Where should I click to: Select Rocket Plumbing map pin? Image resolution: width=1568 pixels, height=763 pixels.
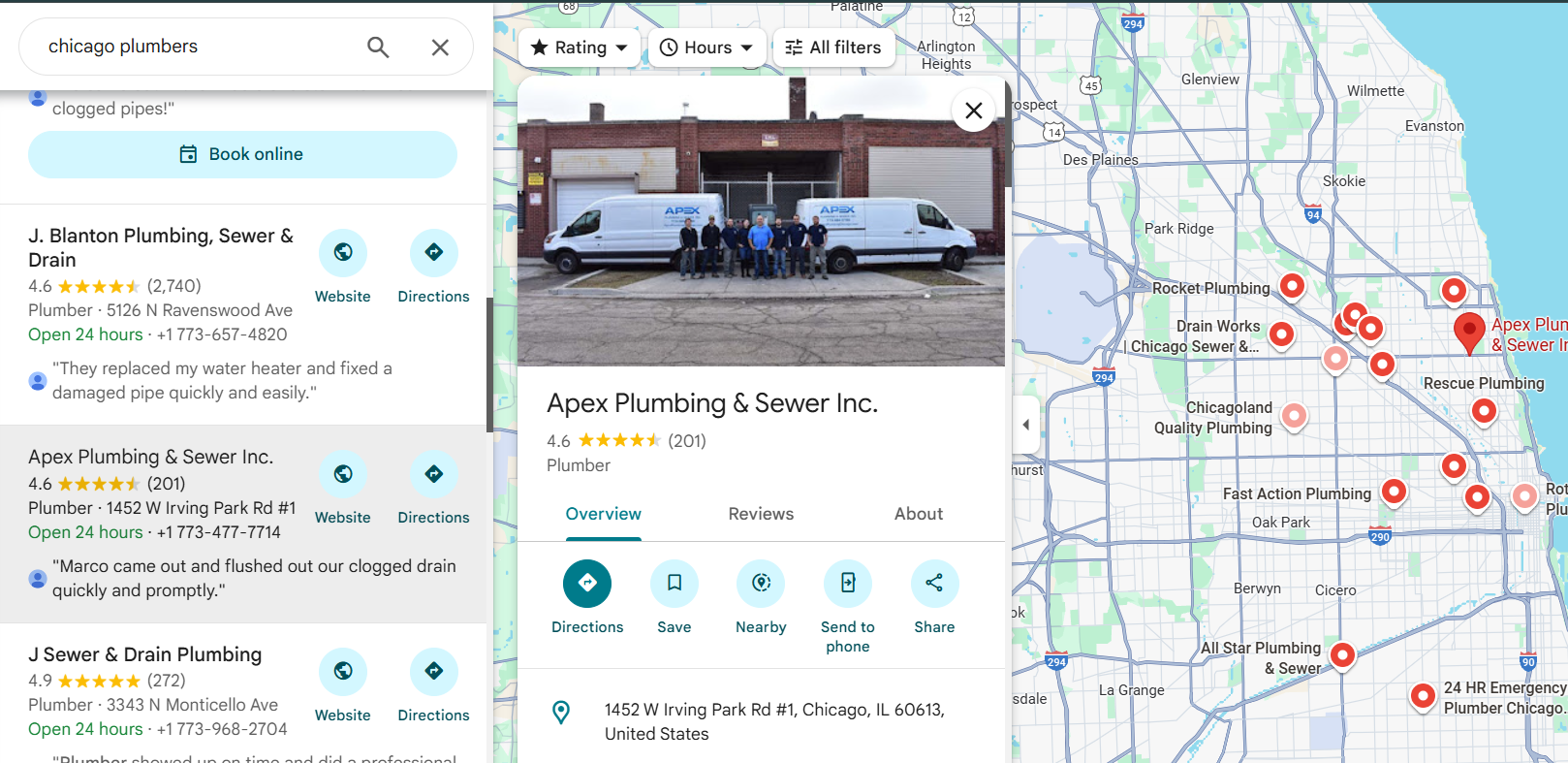[x=1292, y=286]
